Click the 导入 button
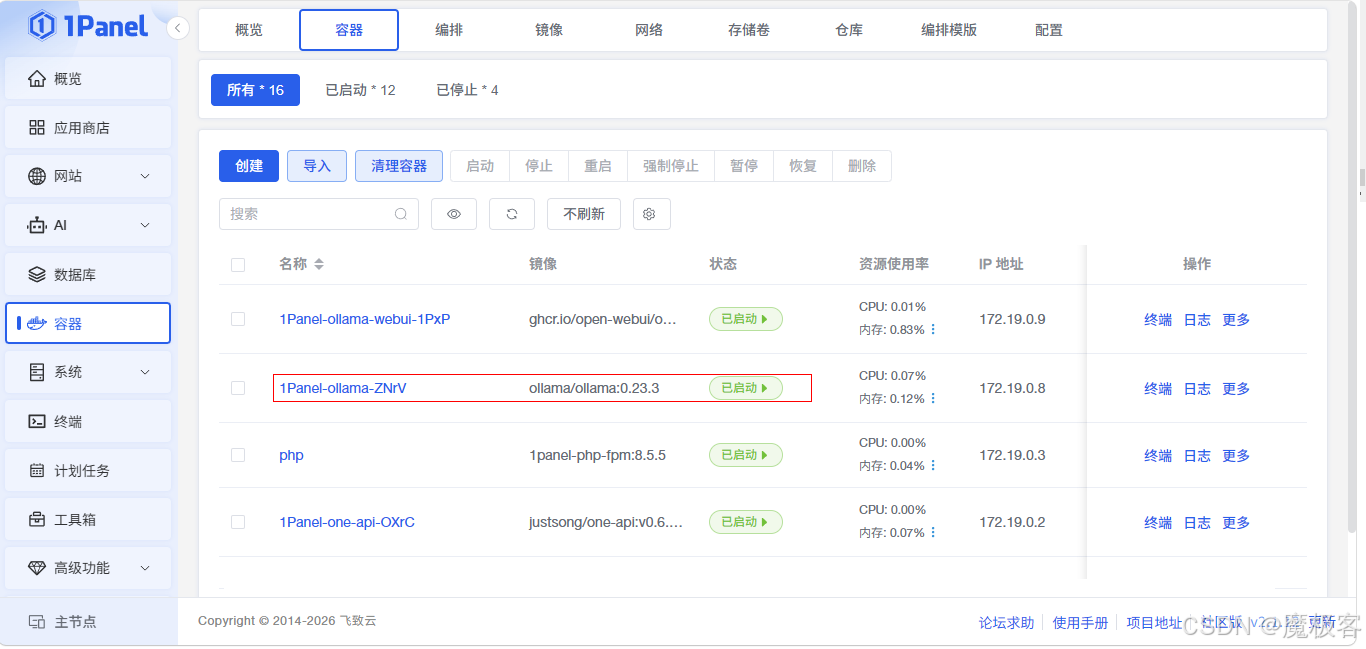Image resolution: width=1366 pixels, height=649 pixels. [317, 166]
